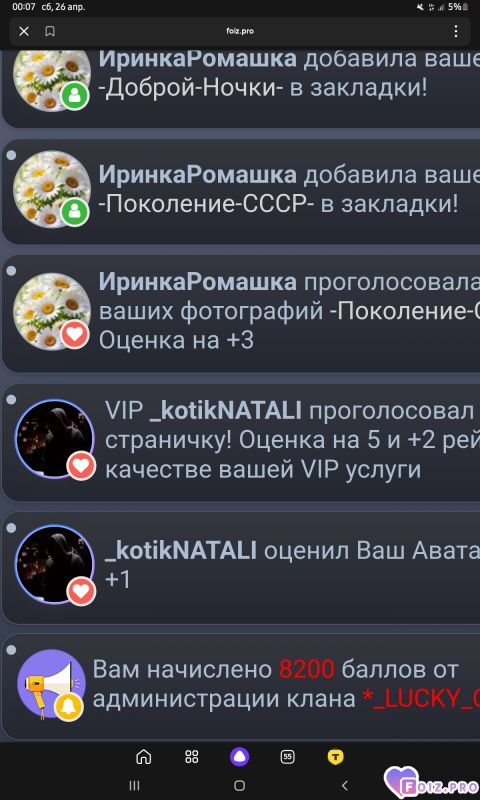Open the browser home icon in the bottom bar
The image size is (480, 800).
pos(144,757)
